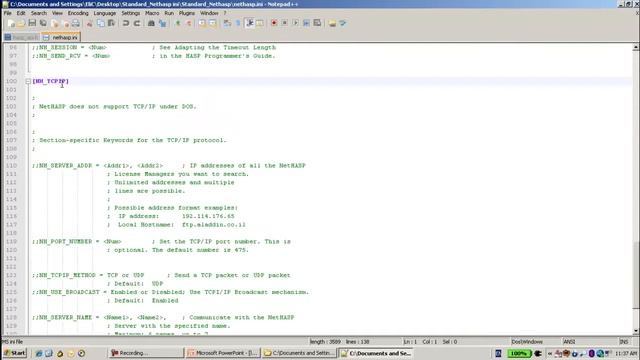Click the [NH_TCPIP] section header text
The image size is (640, 360).
[x=51, y=81]
